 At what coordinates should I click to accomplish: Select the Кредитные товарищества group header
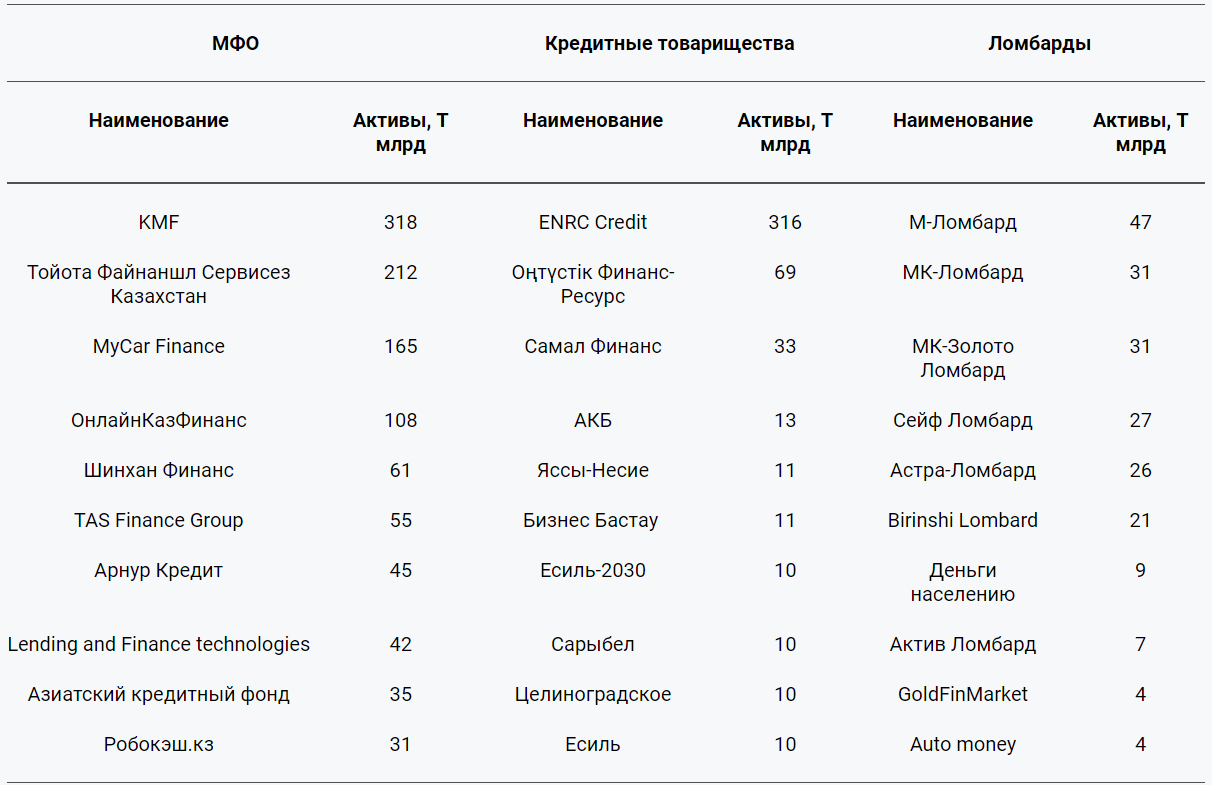pos(669,43)
